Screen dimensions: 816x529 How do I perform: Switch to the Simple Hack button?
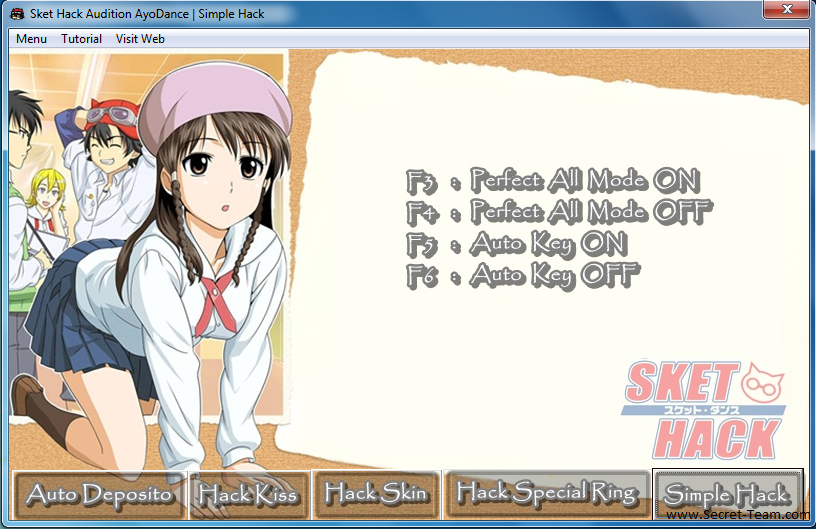point(726,495)
